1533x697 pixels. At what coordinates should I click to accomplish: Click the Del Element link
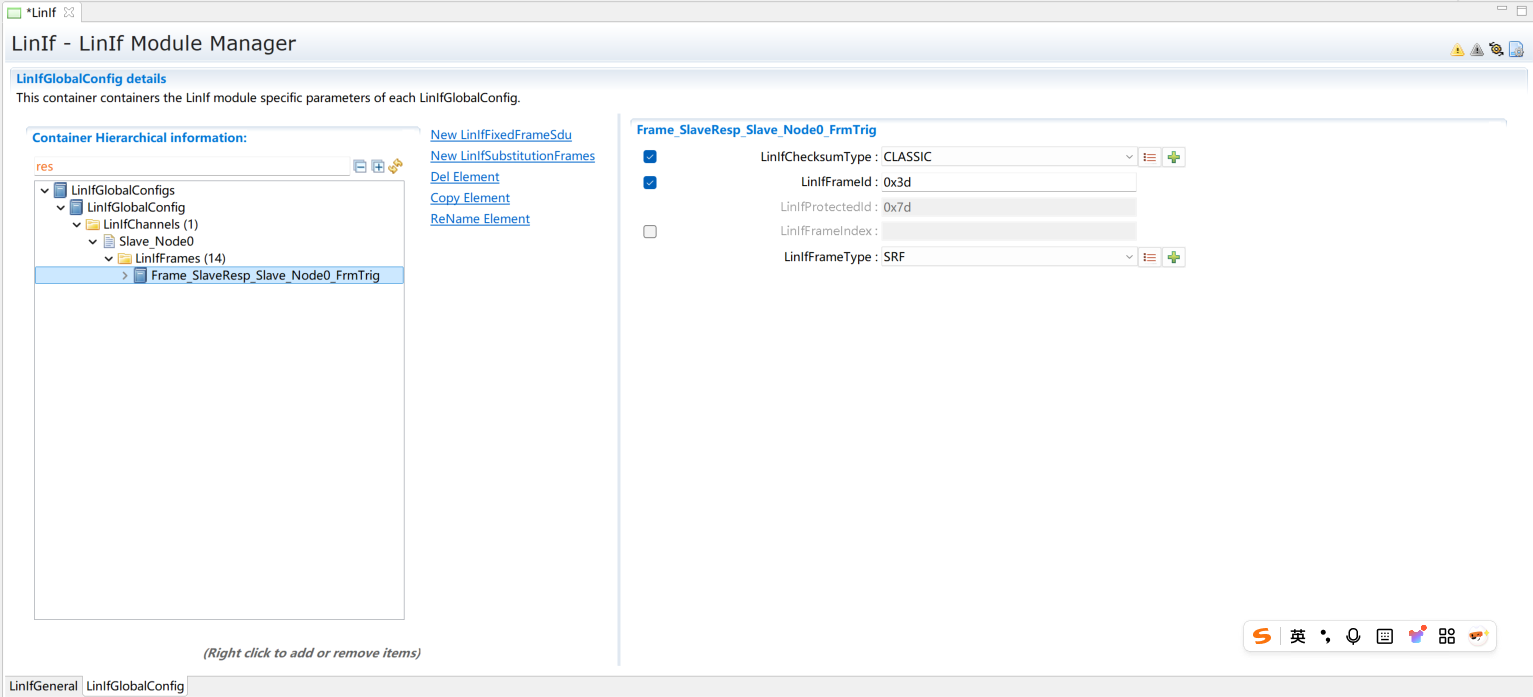464,177
